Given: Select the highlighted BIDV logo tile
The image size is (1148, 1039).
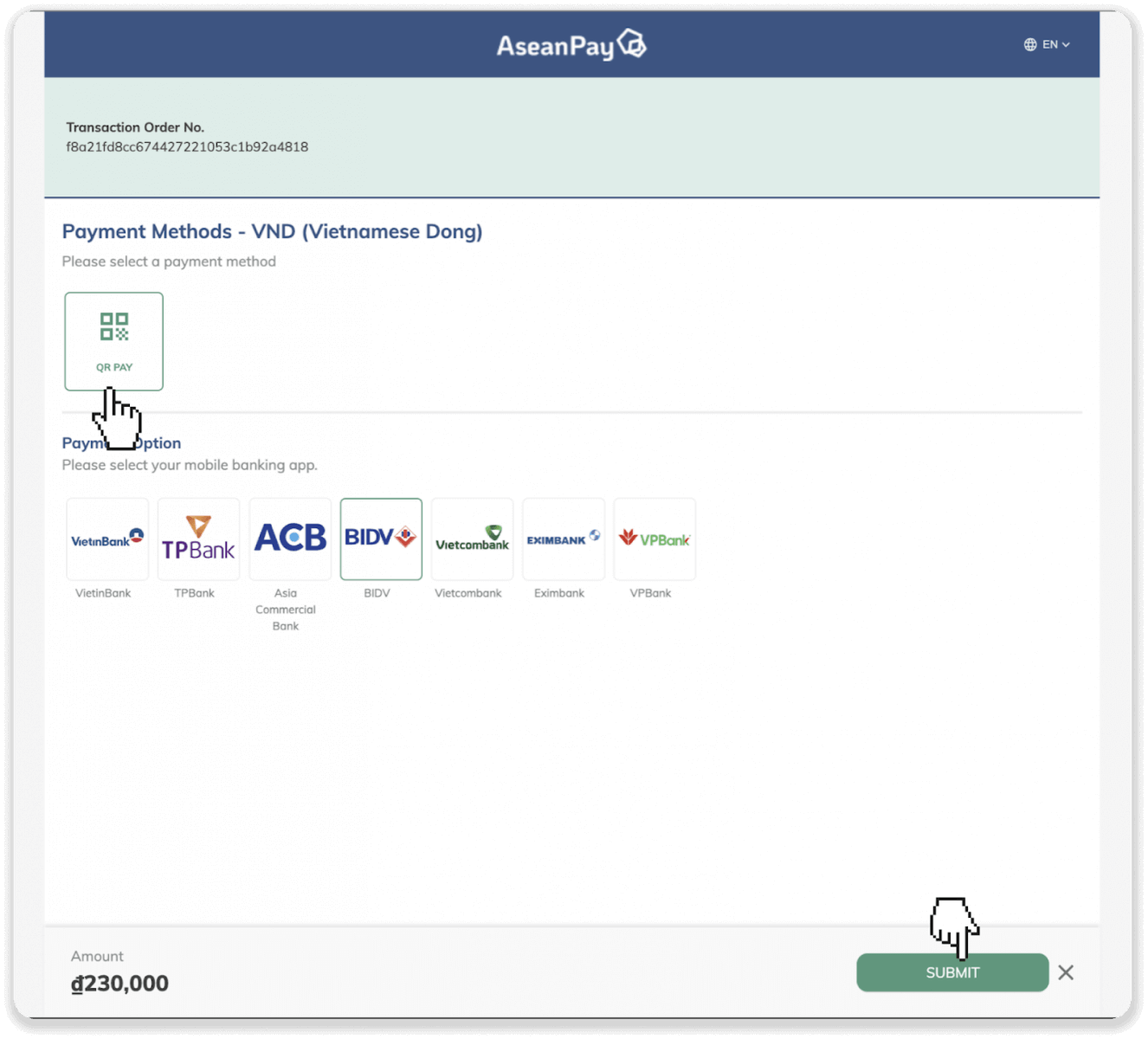Looking at the screenshot, I should pyautogui.click(x=381, y=539).
